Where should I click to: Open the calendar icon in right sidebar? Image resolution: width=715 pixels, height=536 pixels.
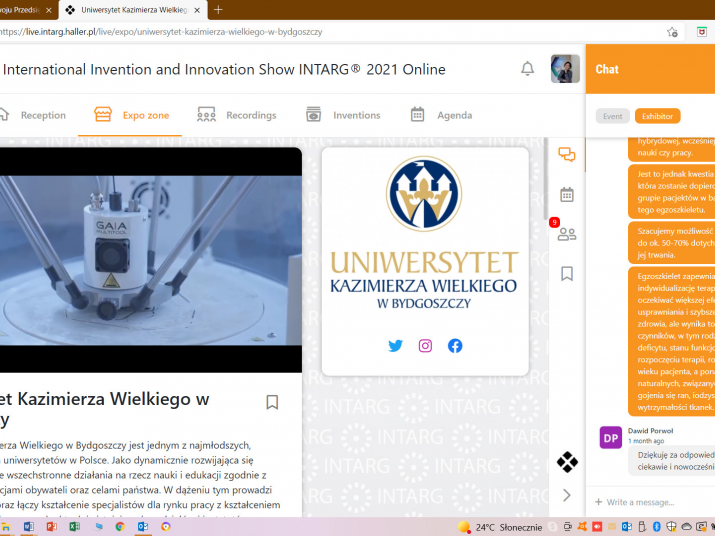566,194
